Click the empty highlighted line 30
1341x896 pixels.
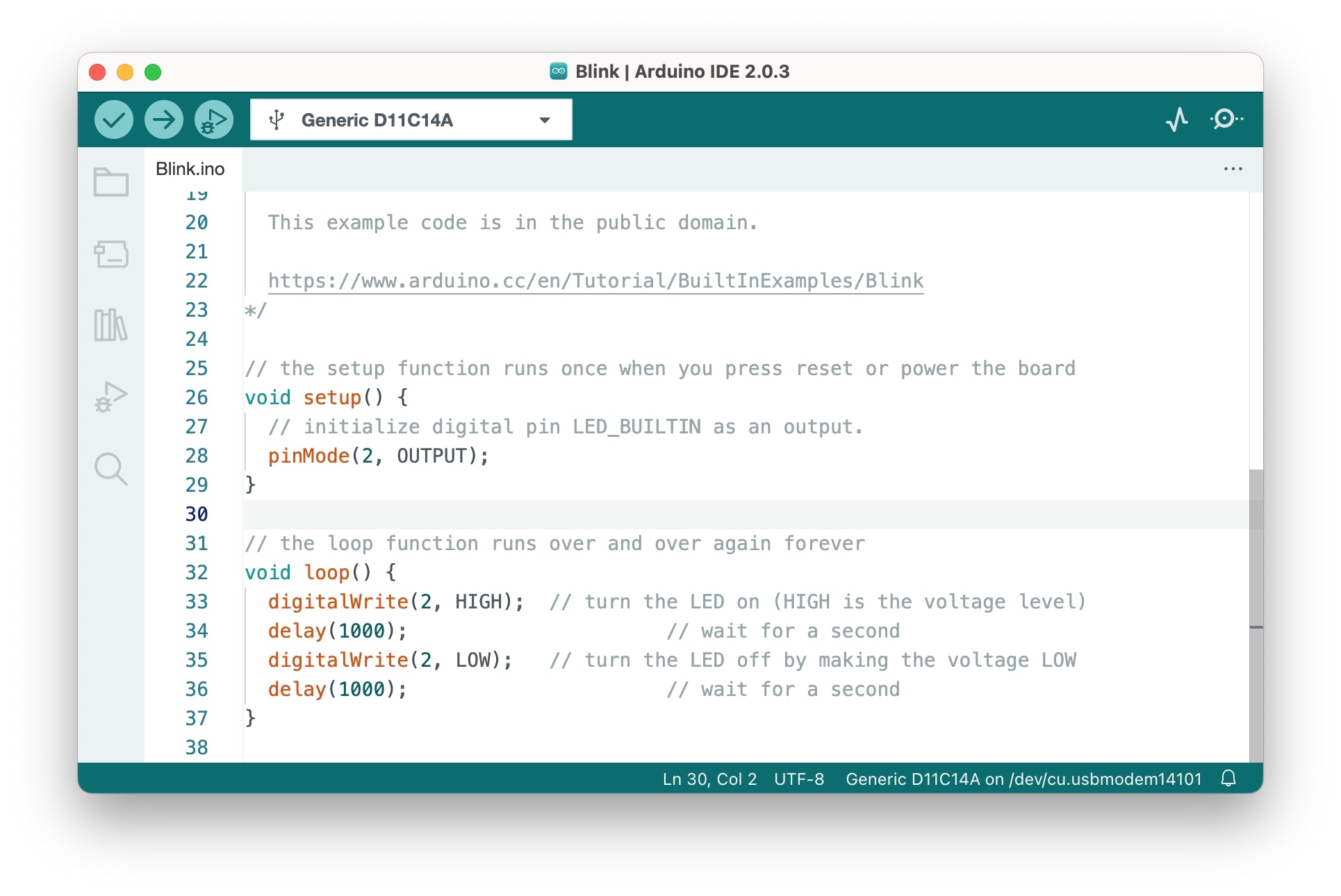746,514
